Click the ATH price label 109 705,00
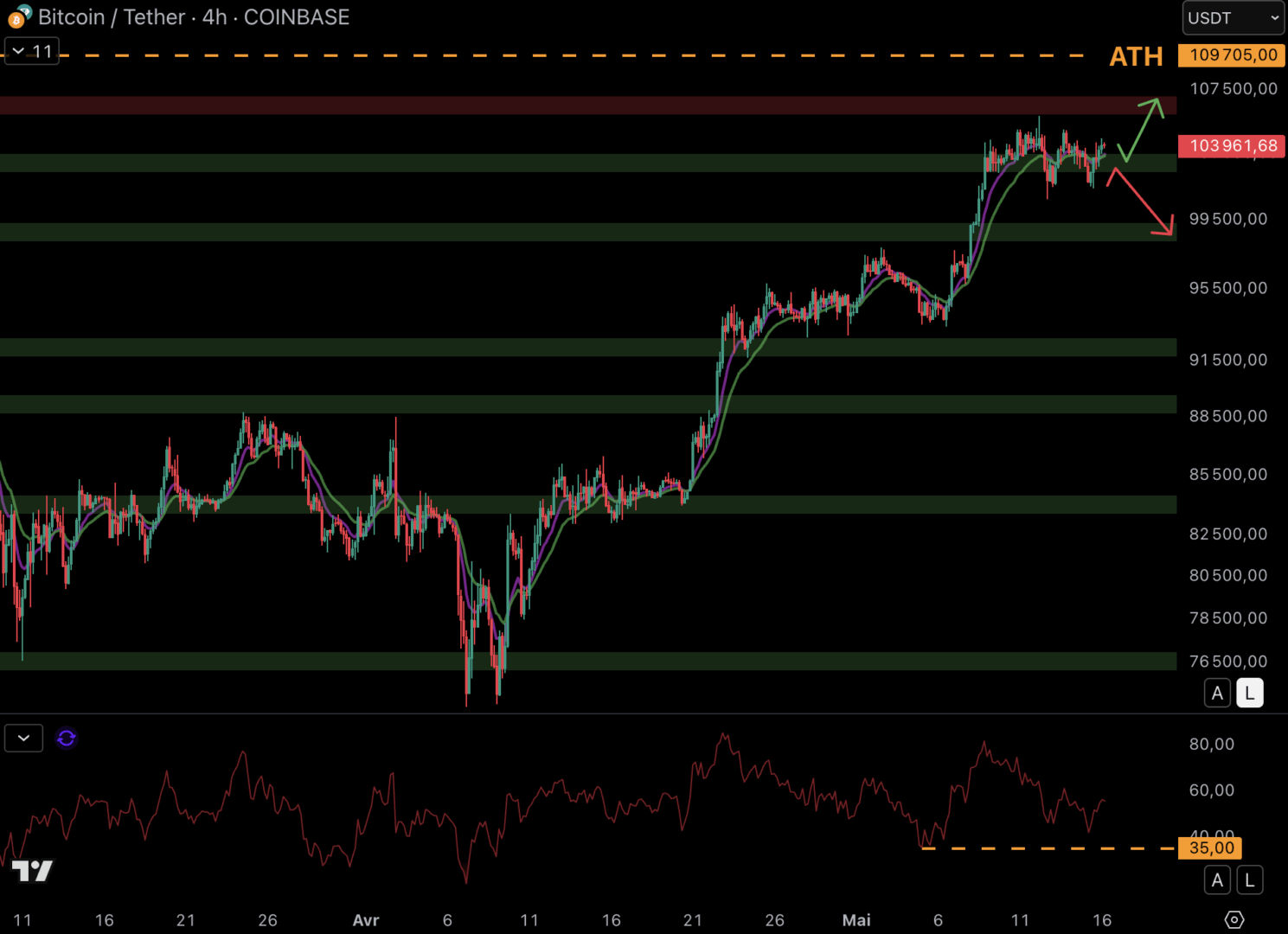 point(1233,55)
